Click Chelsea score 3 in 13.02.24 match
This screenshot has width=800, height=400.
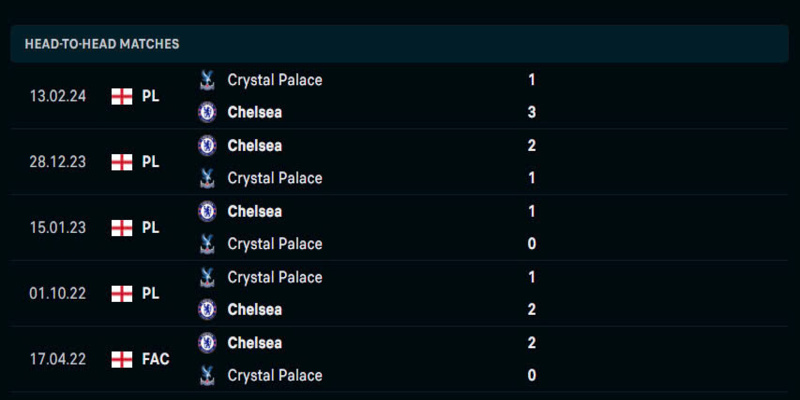[x=532, y=112]
